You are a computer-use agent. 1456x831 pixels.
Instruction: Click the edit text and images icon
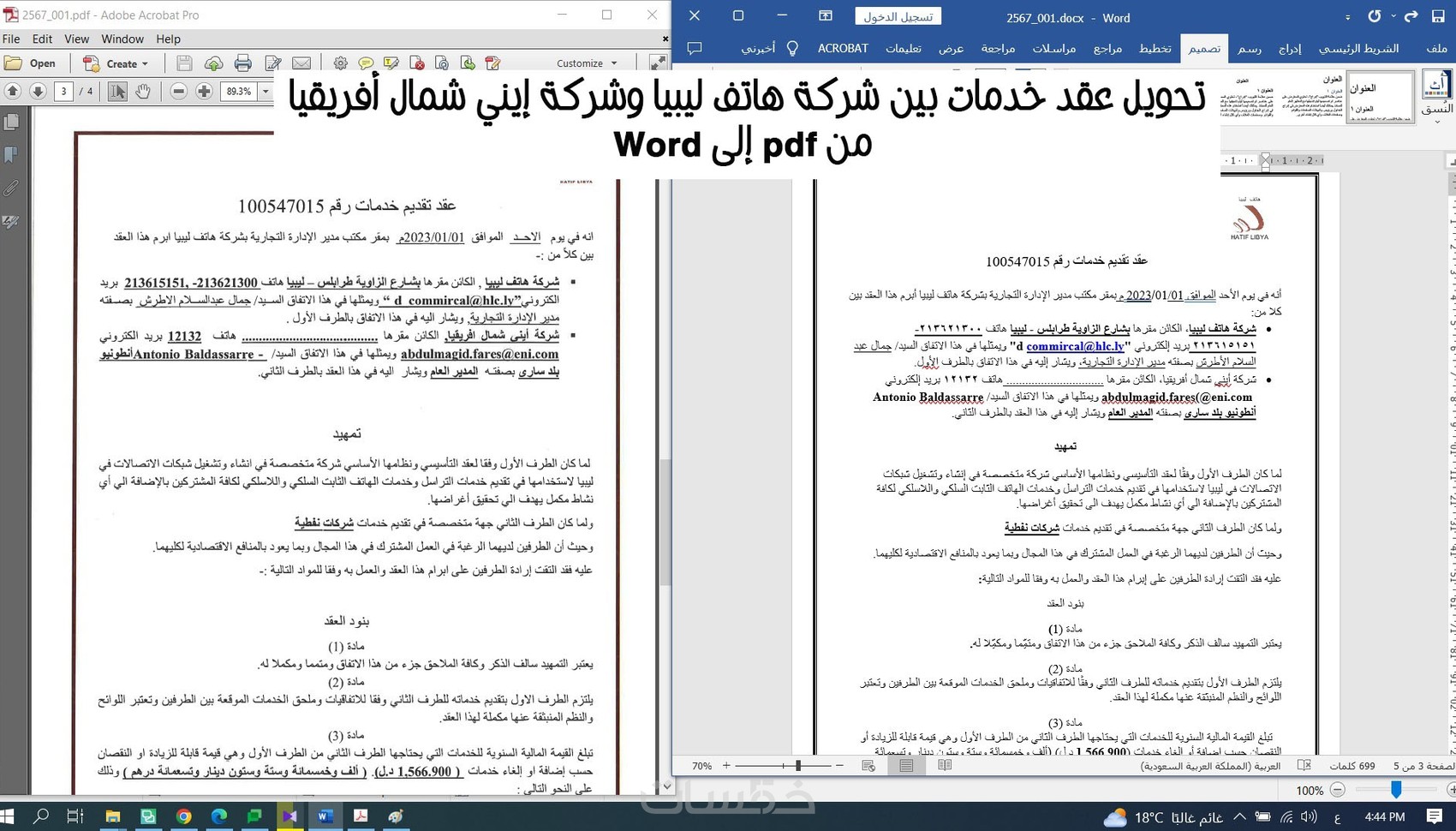pos(273,63)
